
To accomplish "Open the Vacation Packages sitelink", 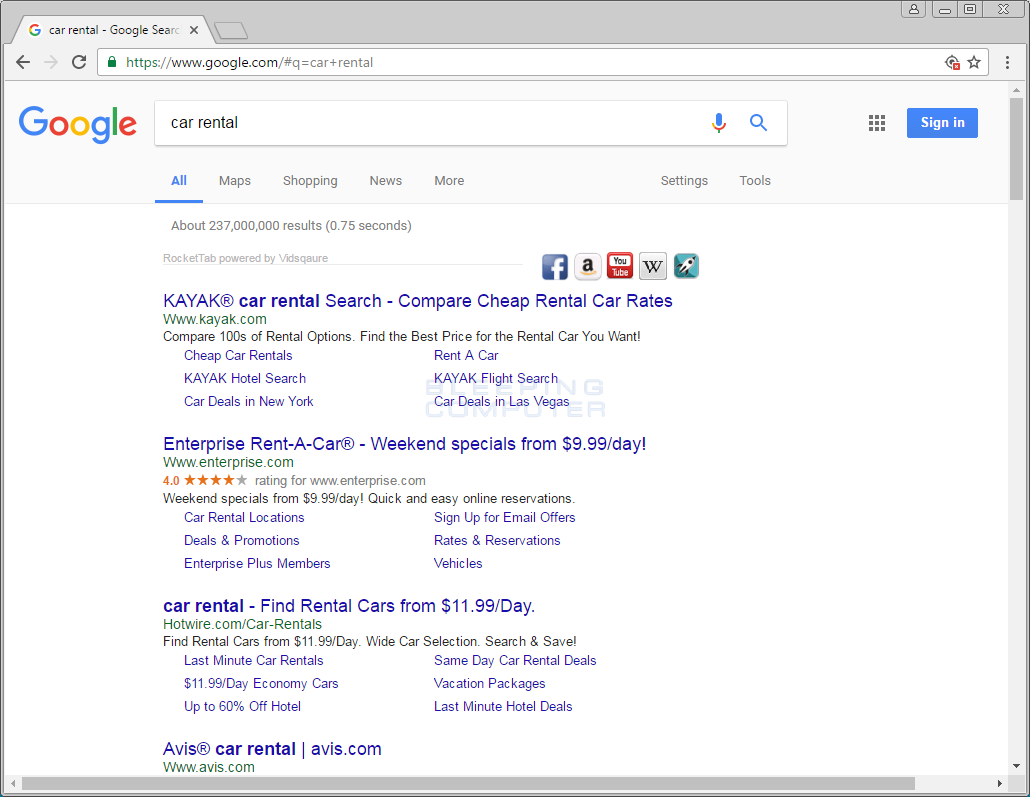I will point(489,684).
